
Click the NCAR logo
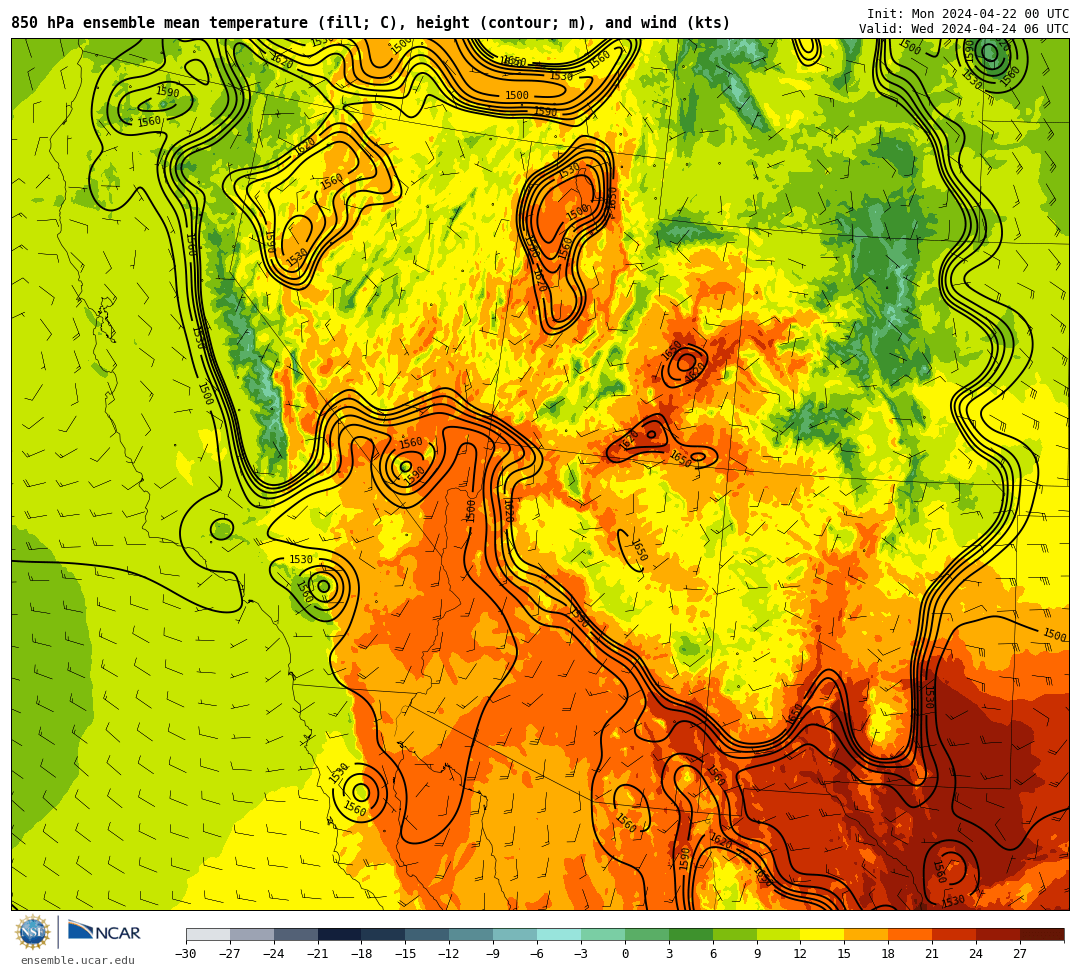click(104, 933)
